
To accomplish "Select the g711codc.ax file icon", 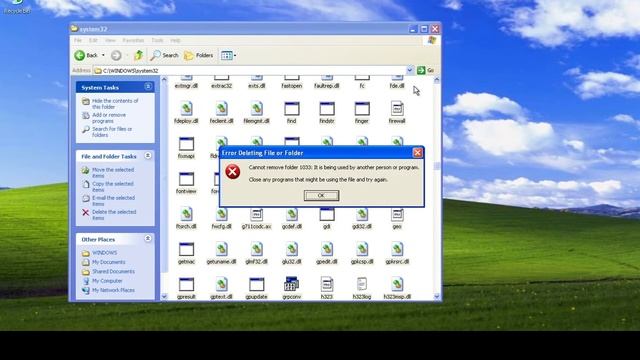I will click(256, 215).
